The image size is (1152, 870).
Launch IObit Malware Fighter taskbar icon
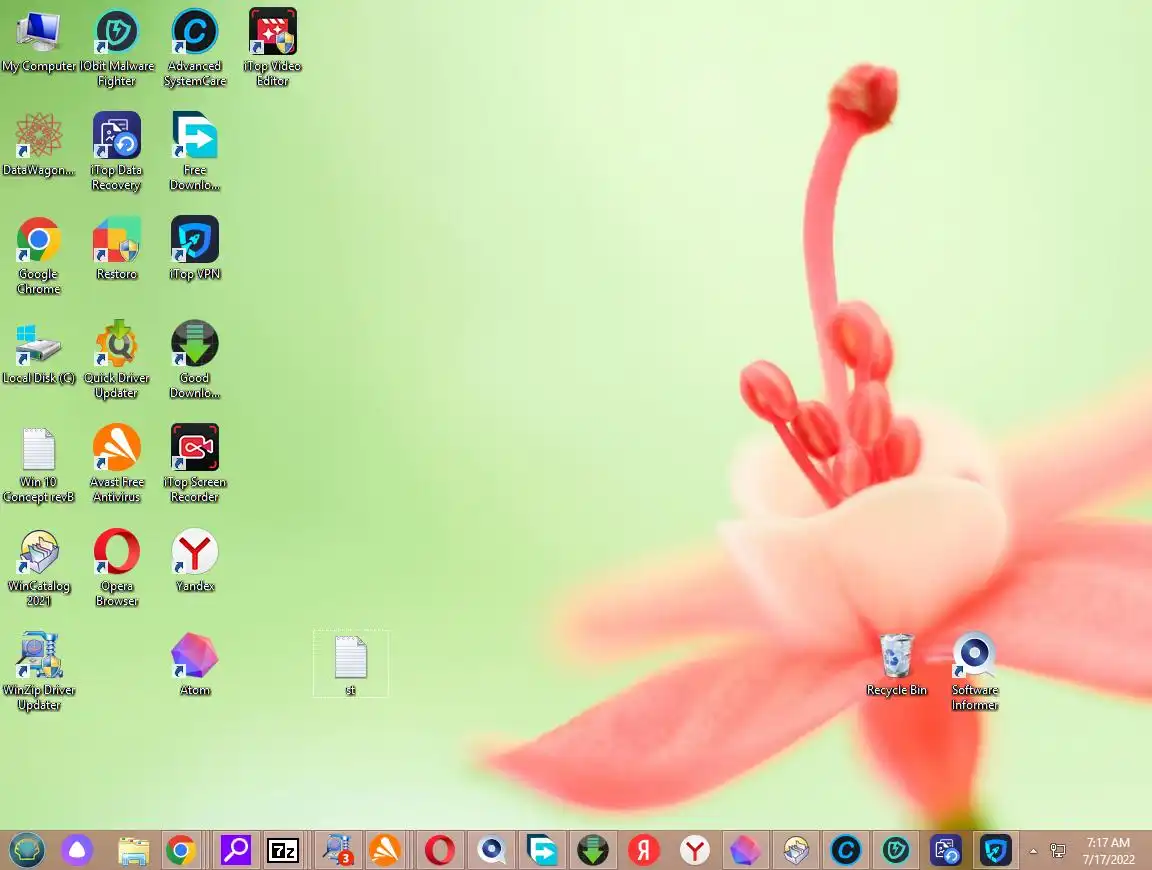click(x=896, y=851)
